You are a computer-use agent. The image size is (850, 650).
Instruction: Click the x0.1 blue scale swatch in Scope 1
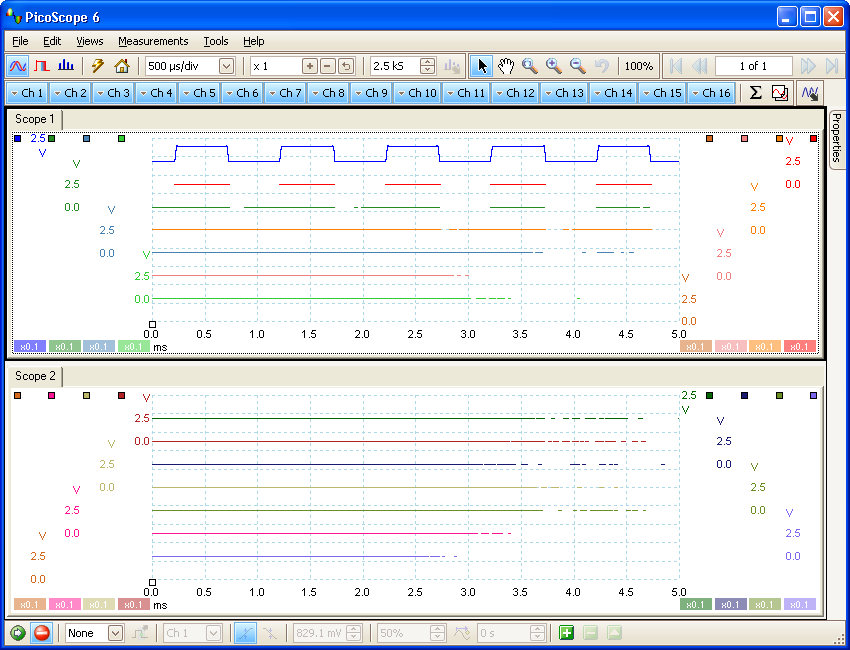click(30, 346)
